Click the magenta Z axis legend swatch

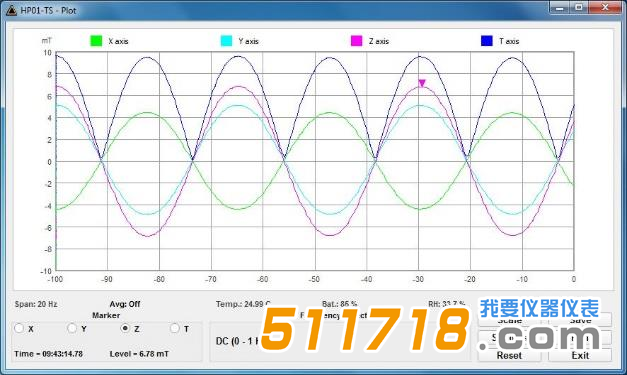[x=356, y=41]
